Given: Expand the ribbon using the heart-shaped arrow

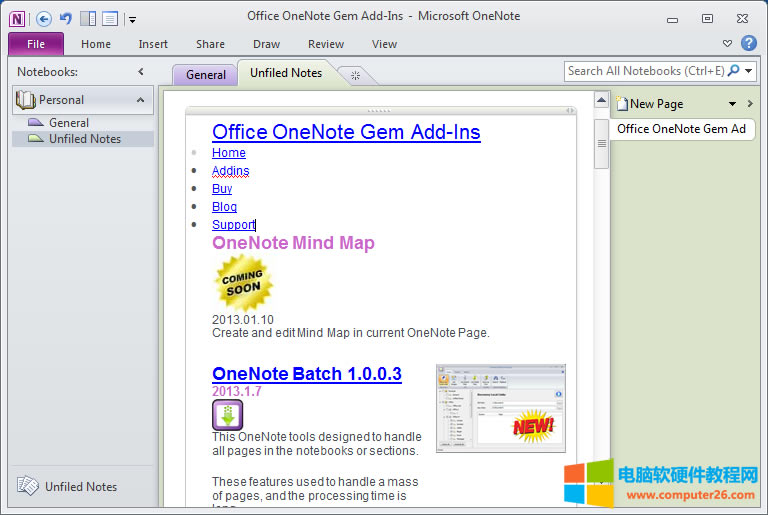Looking at the screenshot, I should pyautogui.click(x=727, y=44).
